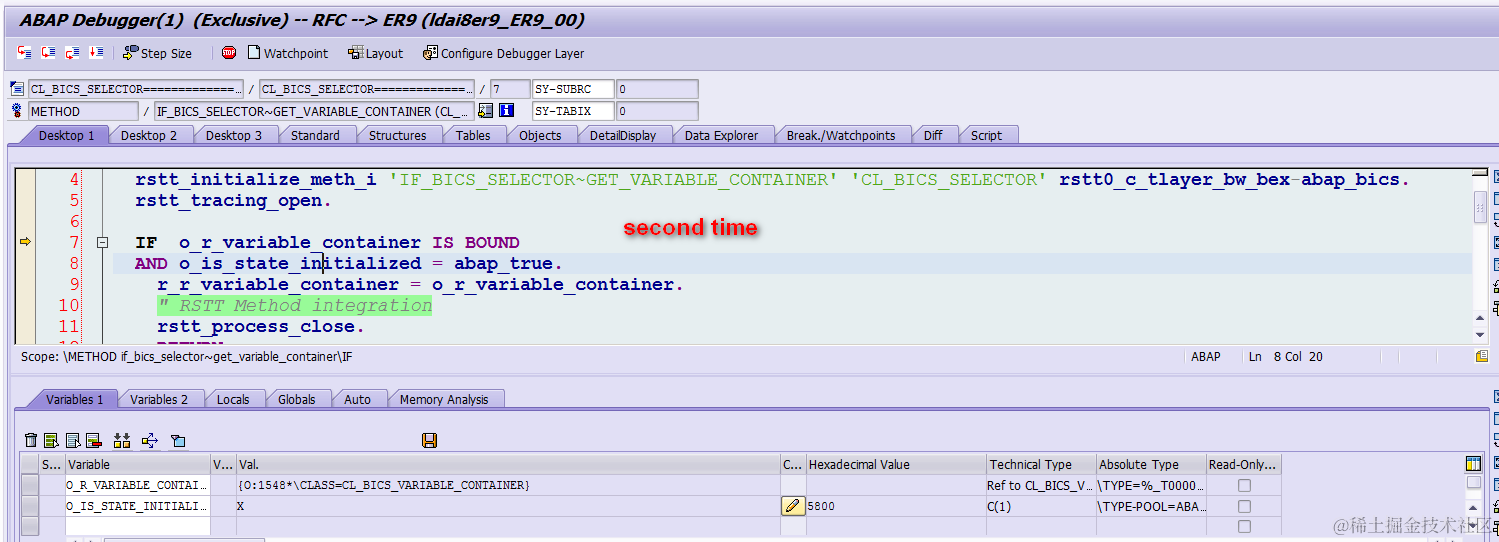Toggle Read-Only checkbox in the empty third row
This screenshot has width=1499, height=542.
tap(1244, 526)
